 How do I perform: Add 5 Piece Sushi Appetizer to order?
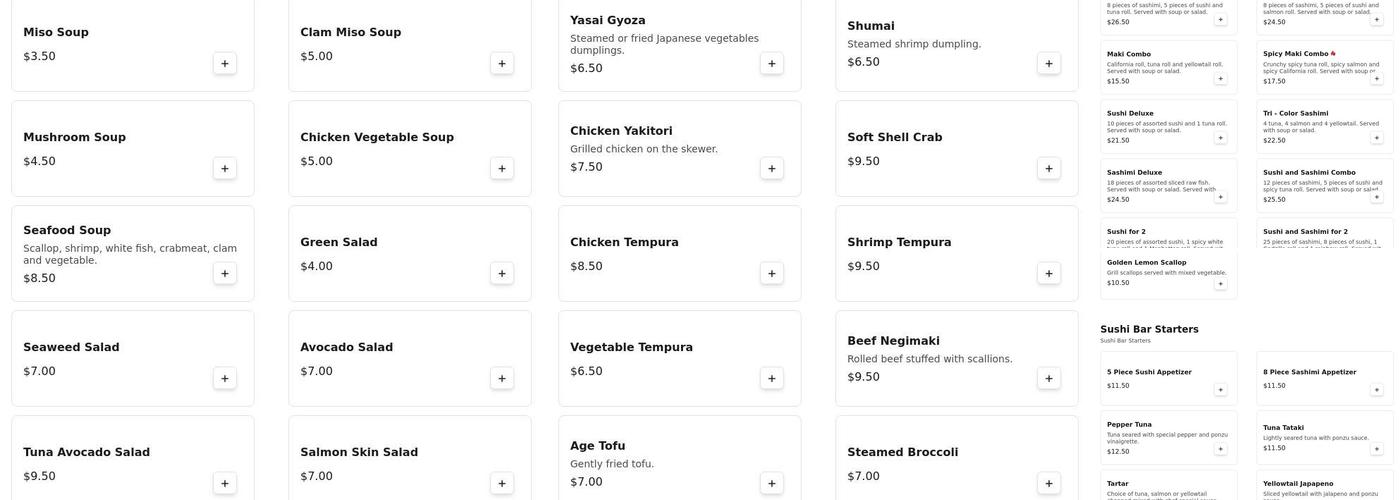pyautogui.click(x=1220, y=390)
